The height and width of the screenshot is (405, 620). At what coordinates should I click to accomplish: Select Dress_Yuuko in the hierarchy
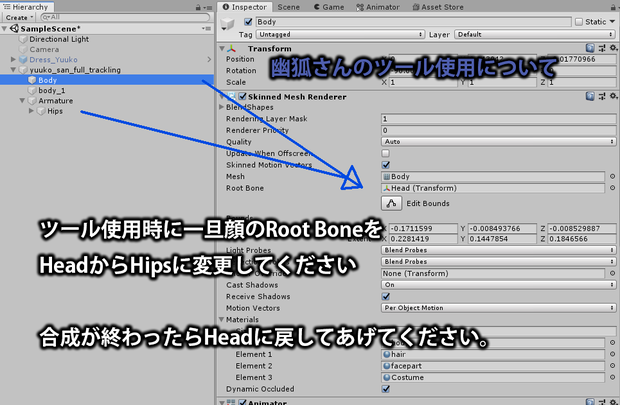tap(53, 60)
